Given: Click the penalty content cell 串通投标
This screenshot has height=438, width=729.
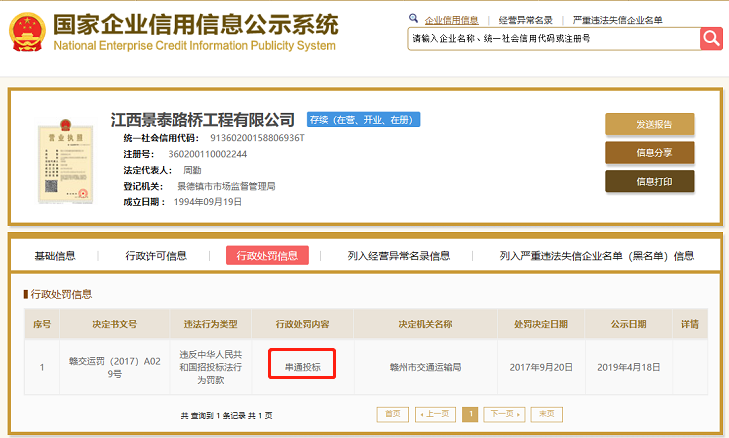Looking at the screenshot, I should [303, 367].
